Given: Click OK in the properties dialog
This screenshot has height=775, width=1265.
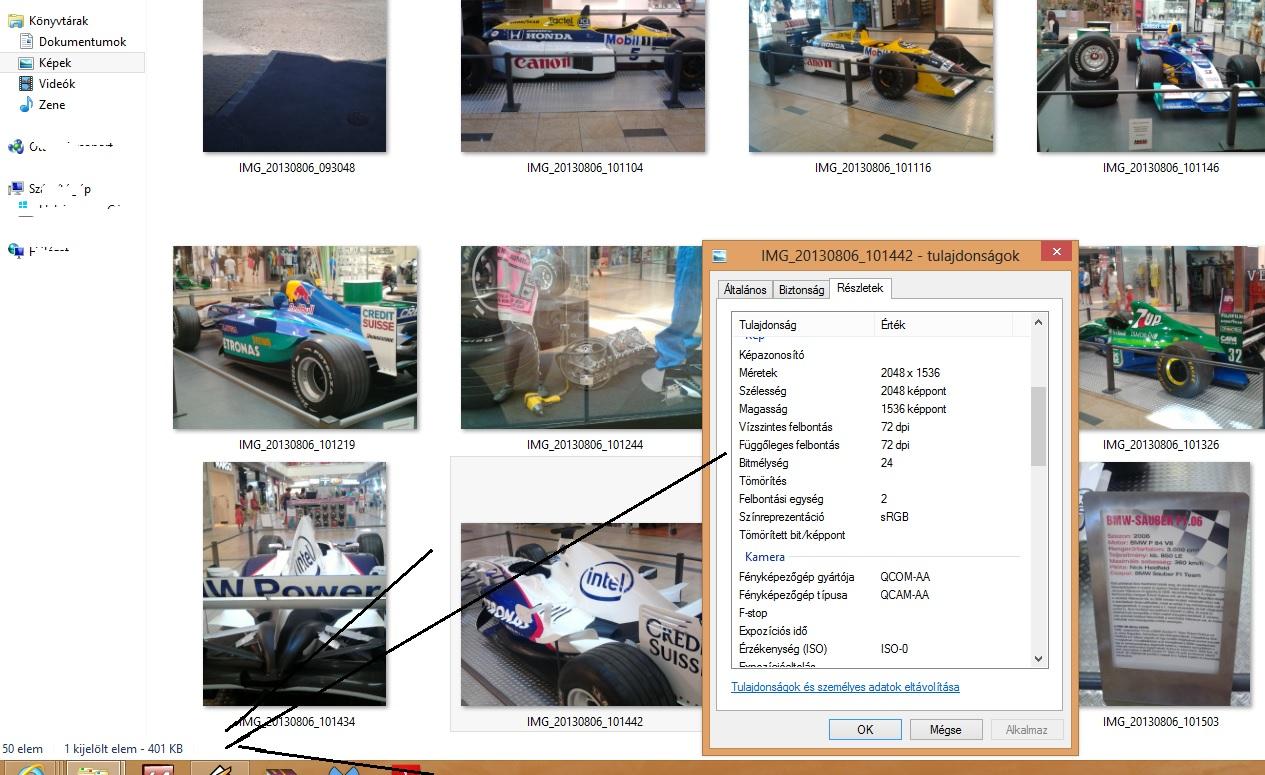Looking at the screenshot, I should 865,730.
